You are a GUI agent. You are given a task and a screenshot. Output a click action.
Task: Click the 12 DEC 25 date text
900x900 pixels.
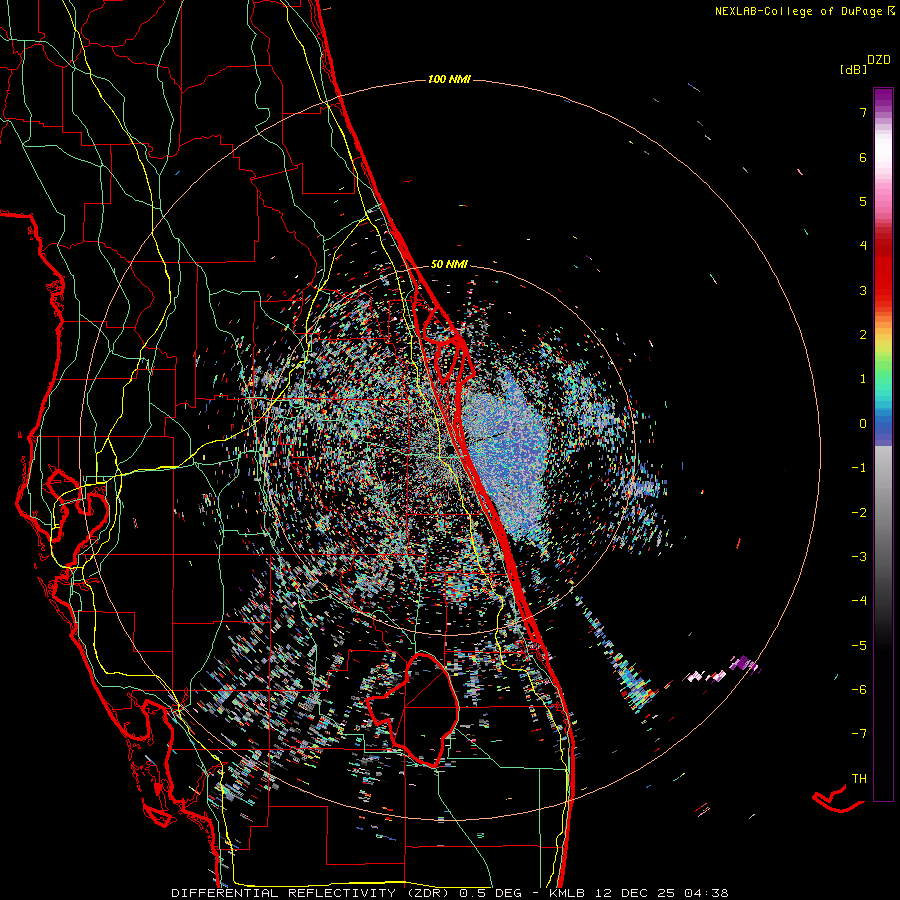(x=634, y=893)
